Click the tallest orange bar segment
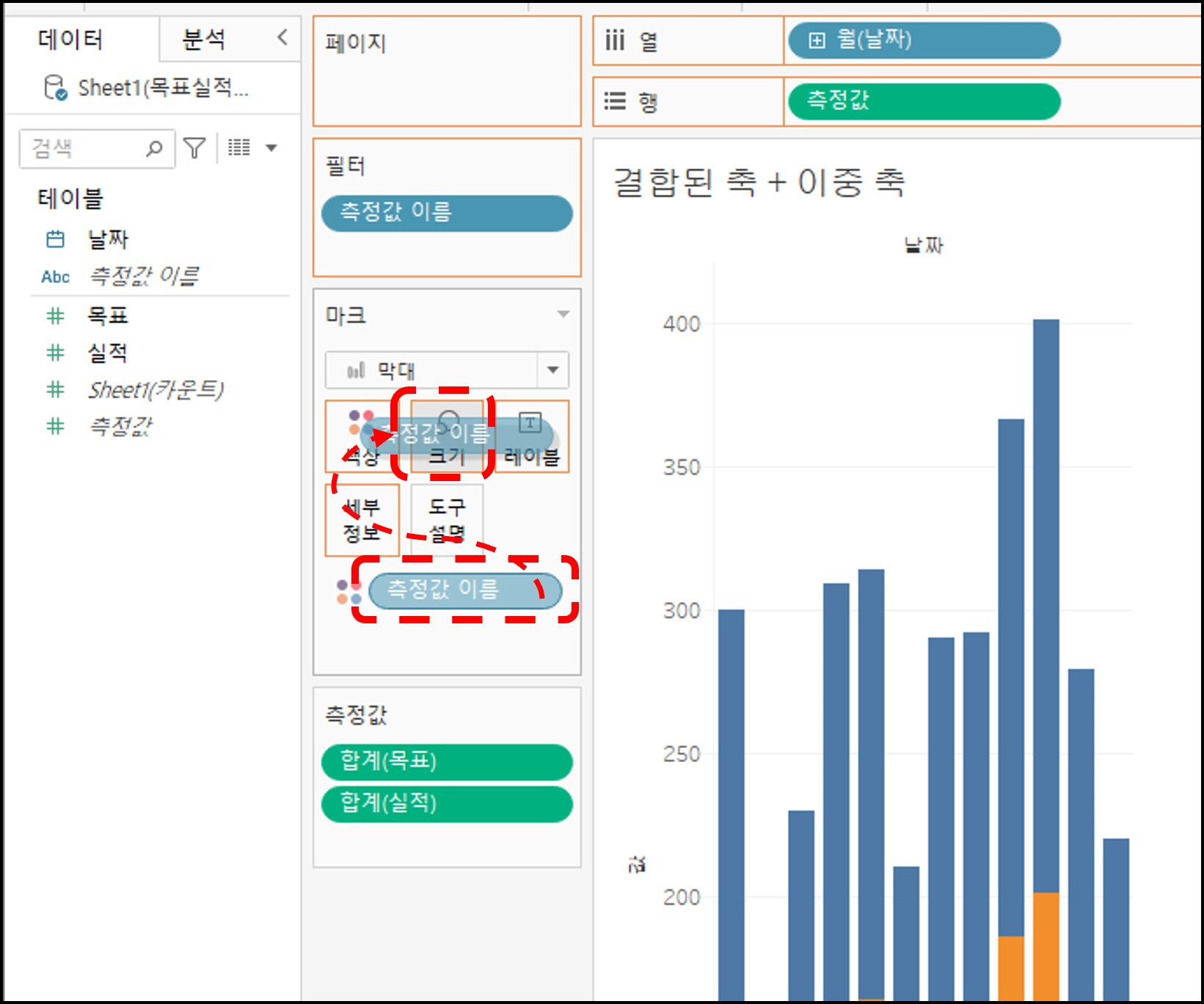The width and height of the screenshot is (1204, 1004). pos(1046,946)
